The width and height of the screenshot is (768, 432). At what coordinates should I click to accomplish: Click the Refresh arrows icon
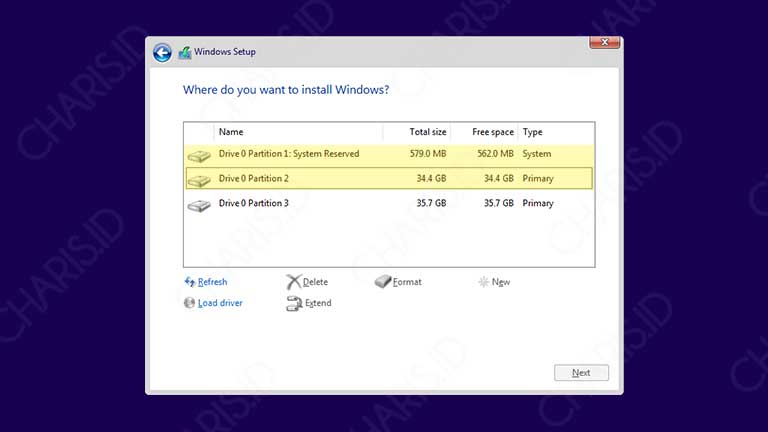(x=190, y=282)
